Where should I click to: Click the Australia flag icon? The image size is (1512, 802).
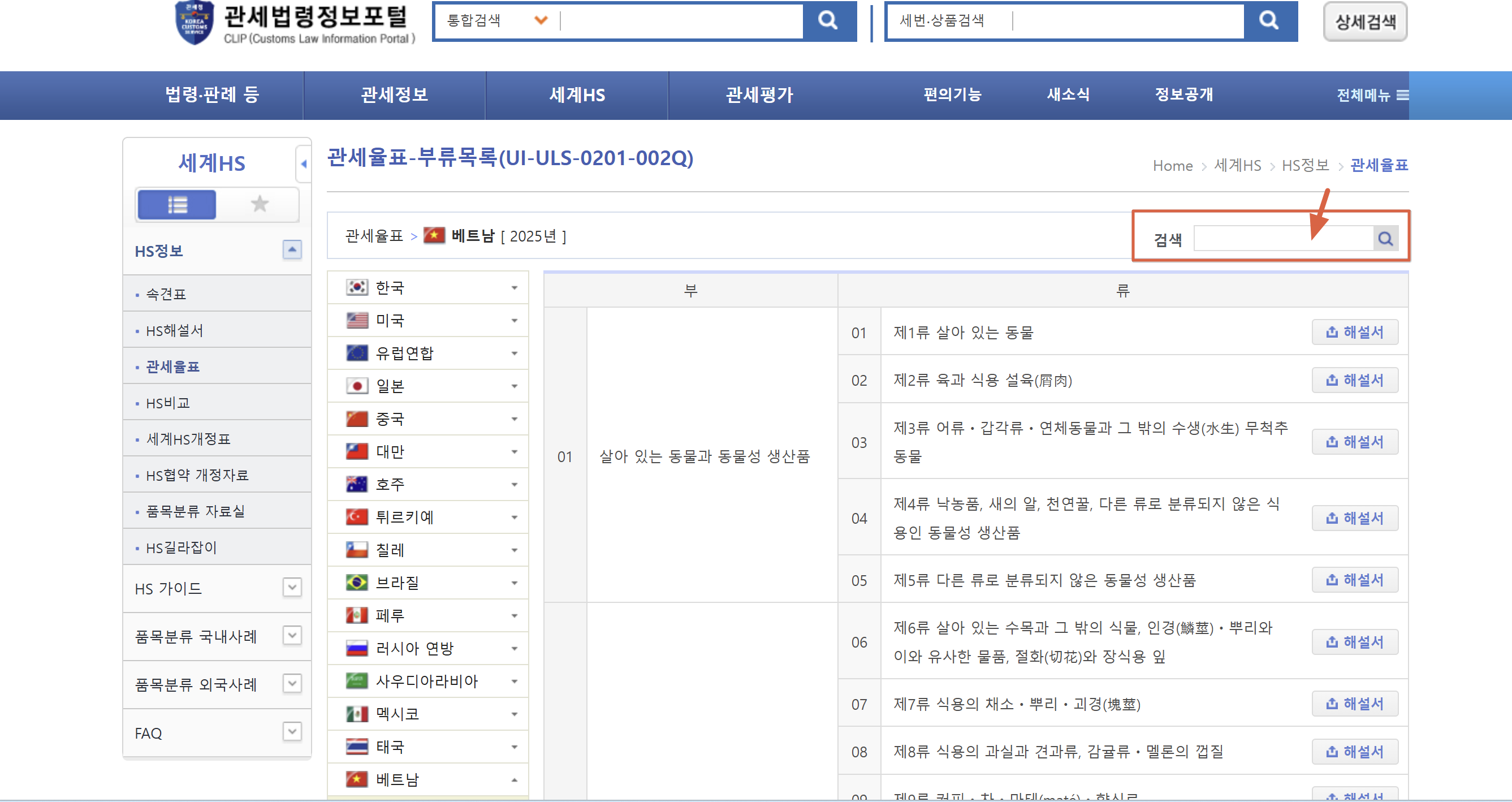pos(357,484)
